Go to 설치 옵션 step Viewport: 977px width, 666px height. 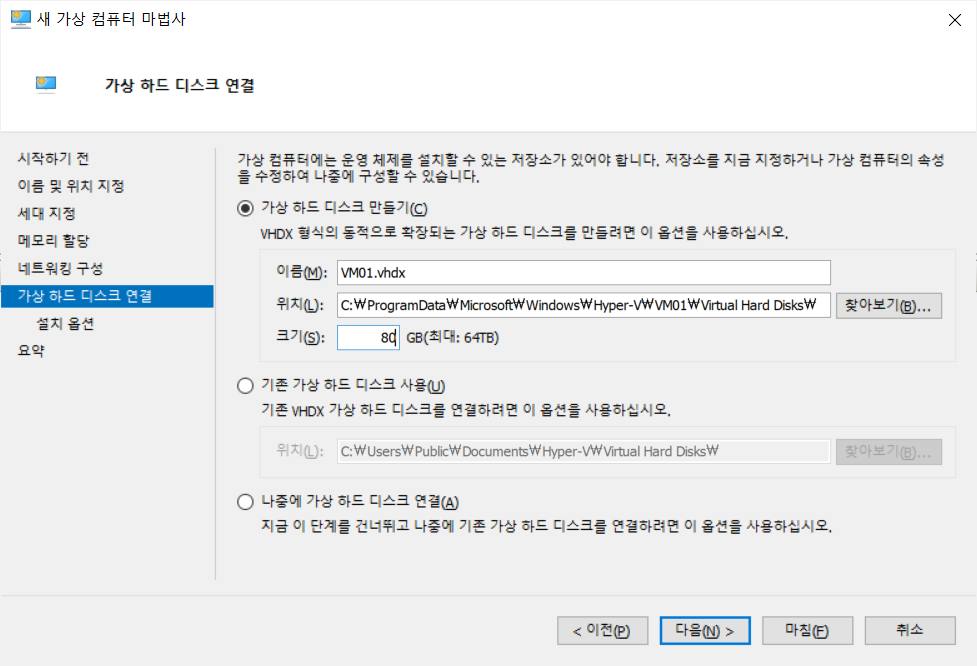pos(65,323)
